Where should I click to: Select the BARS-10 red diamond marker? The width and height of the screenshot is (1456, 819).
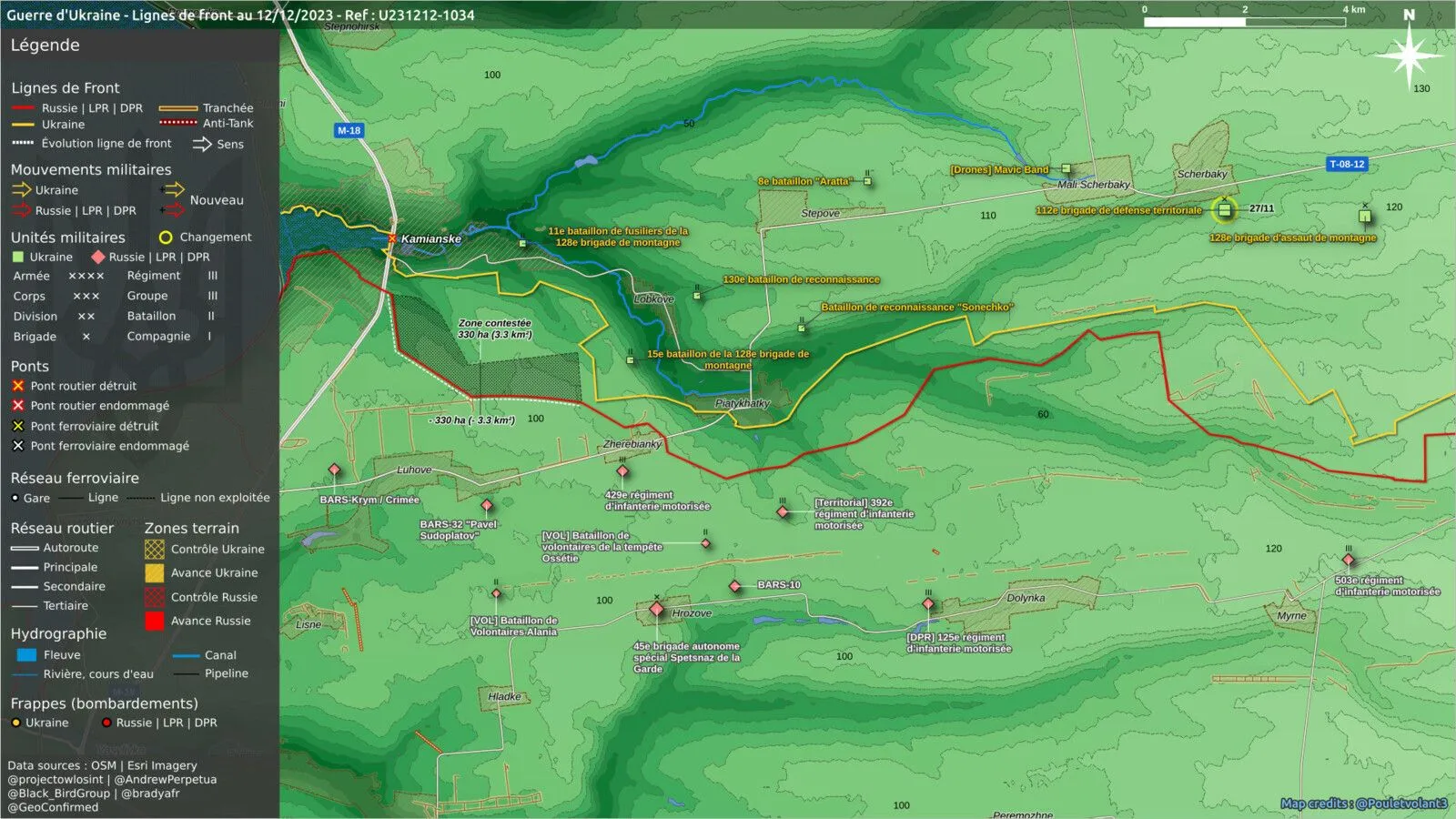(734, 586)
